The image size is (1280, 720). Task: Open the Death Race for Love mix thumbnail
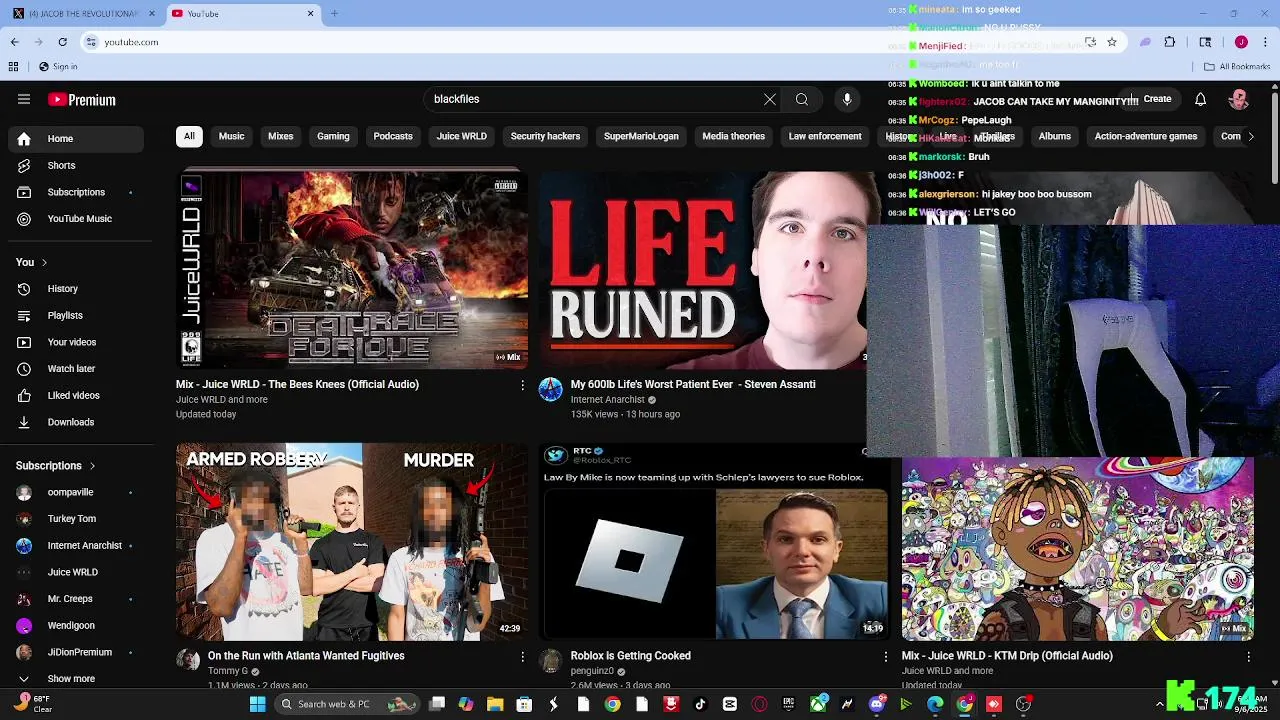(352, 270)
